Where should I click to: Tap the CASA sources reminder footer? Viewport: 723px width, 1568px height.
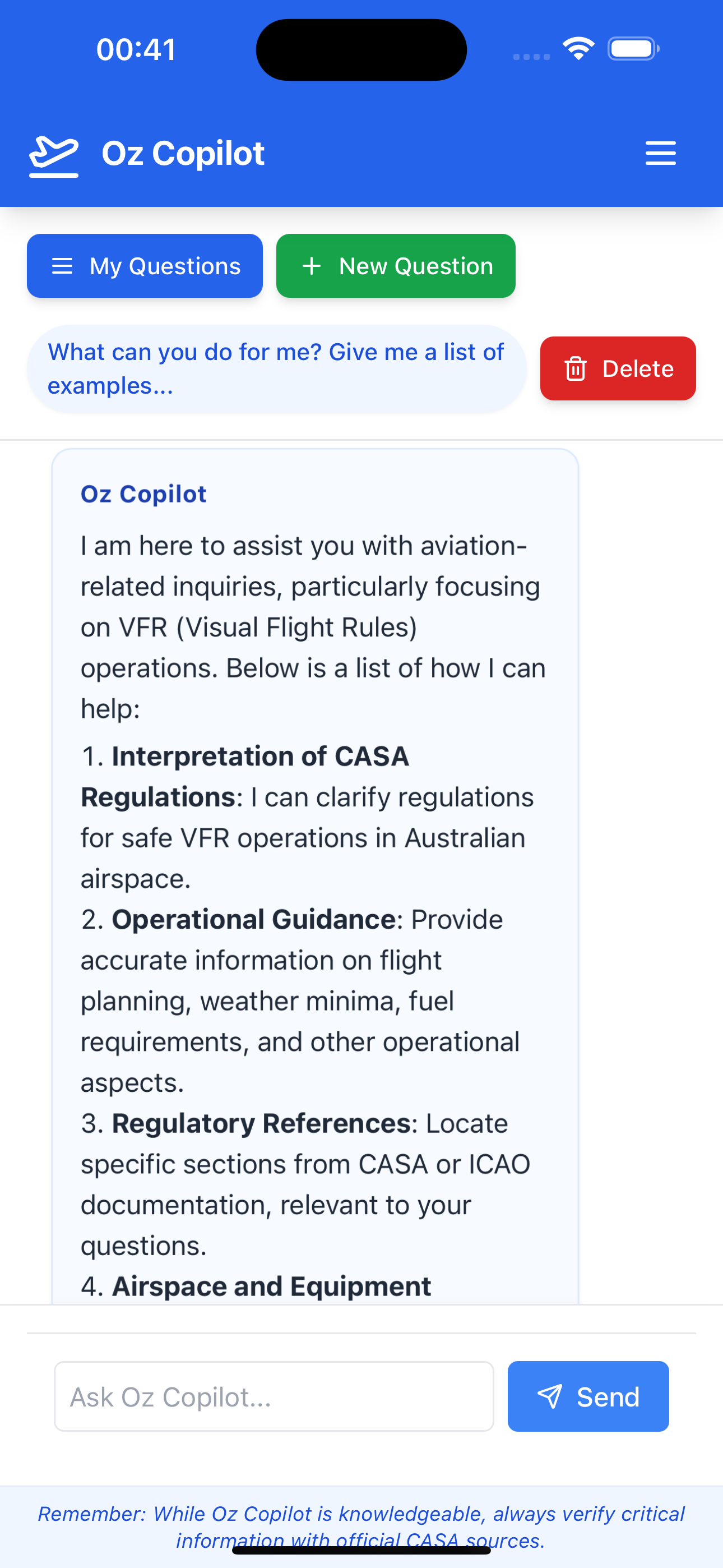click(361, 1527)
